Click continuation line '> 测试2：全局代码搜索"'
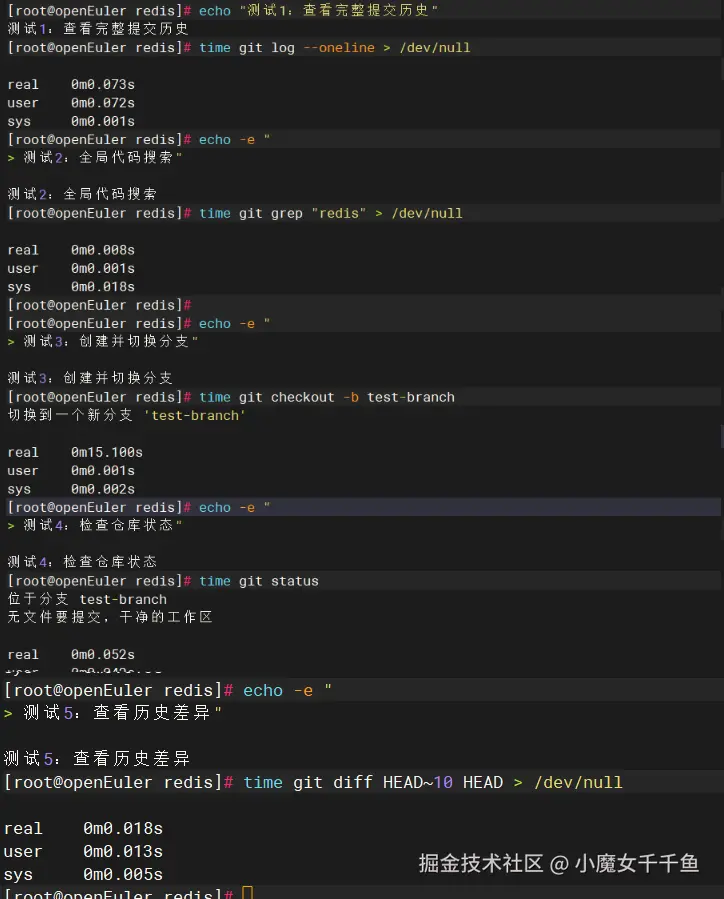This screenshot has height=899, width=724. click(95, 157)
